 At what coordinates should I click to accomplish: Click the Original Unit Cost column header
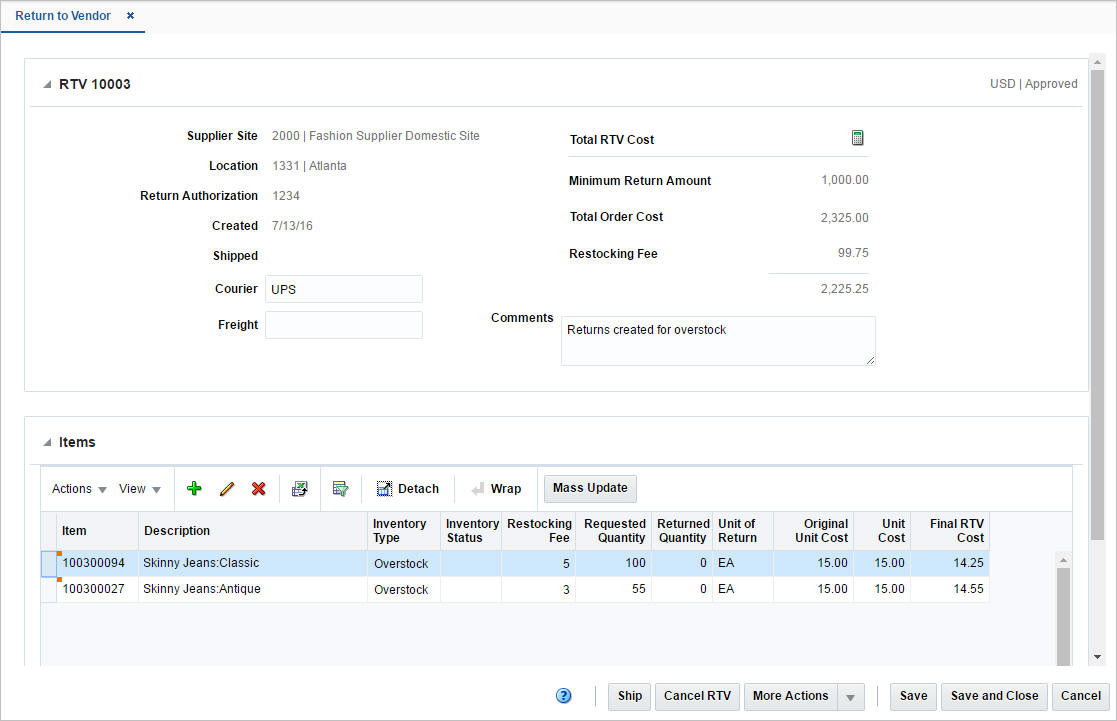click(814, 531)
